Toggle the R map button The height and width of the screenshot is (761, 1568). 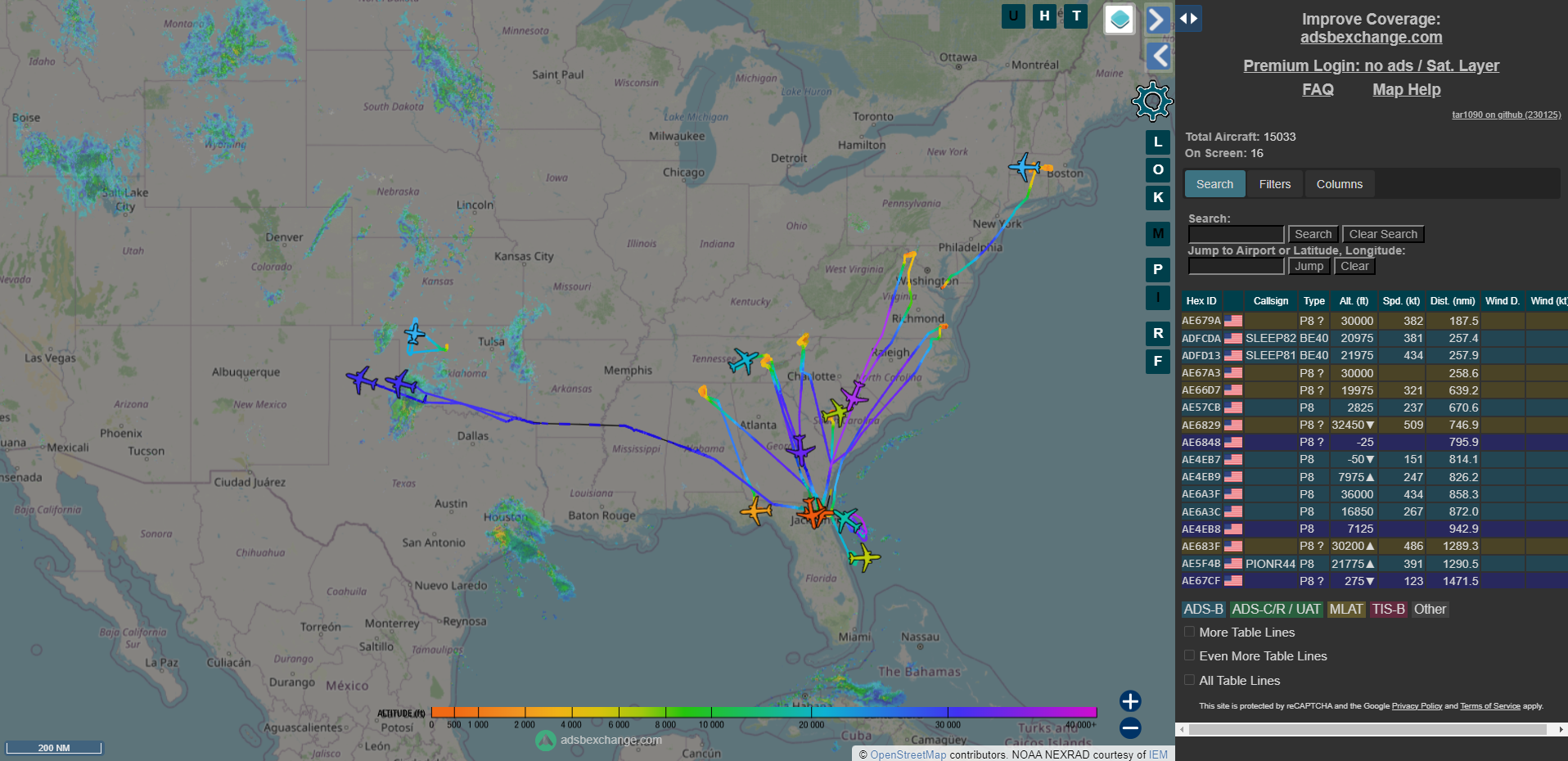[1158, 333]
